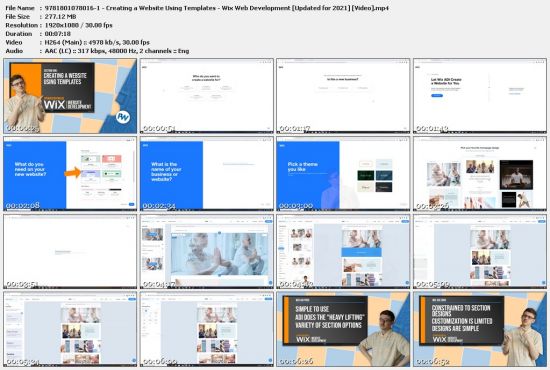This screenshot has height=370, width=550.
Task: Click the resolution value 1920x1080 / 30.00 fps
Action: pyautogui.click(x=79, y=25)
